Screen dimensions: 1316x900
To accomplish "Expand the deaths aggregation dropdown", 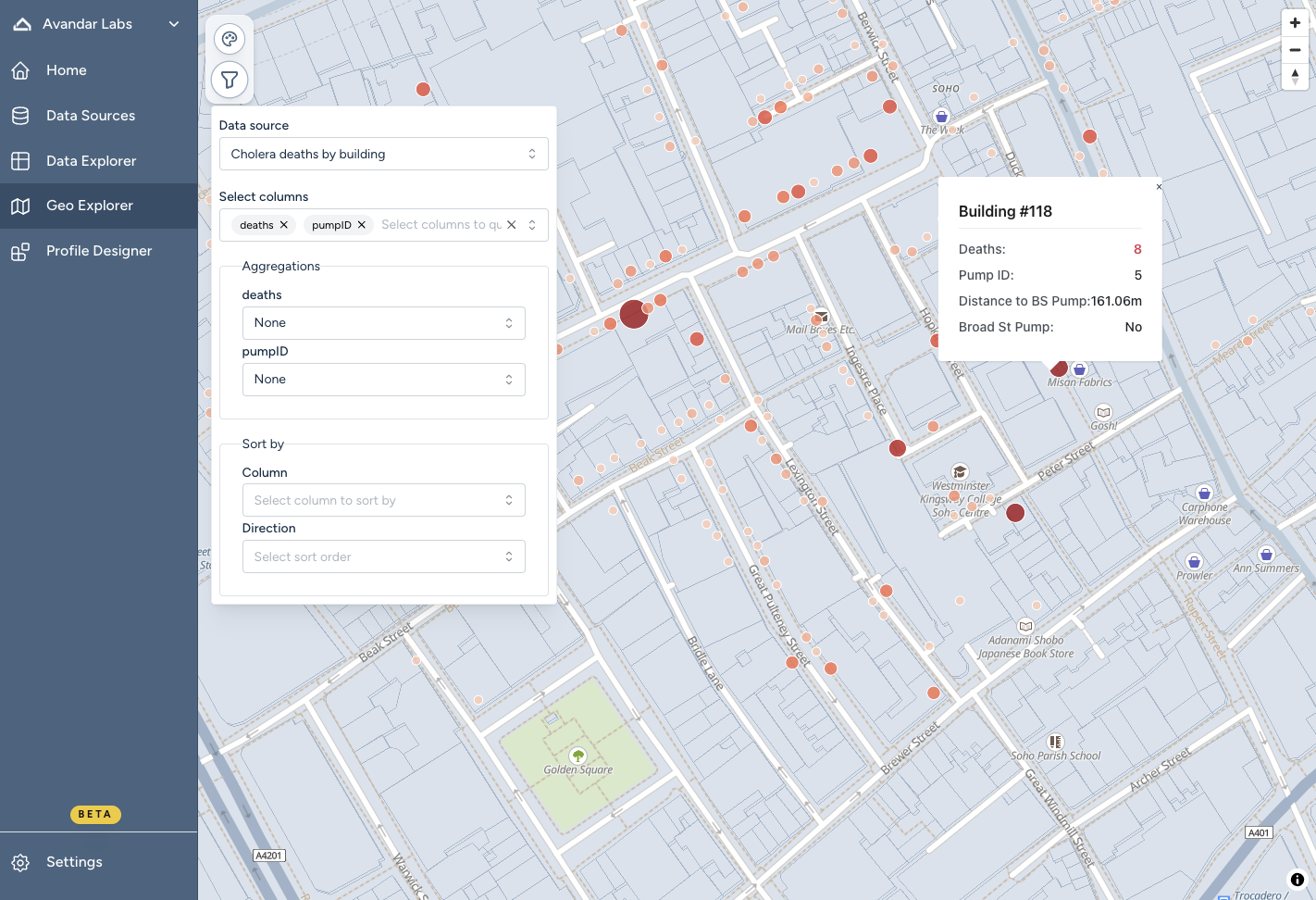I will 383,323.
